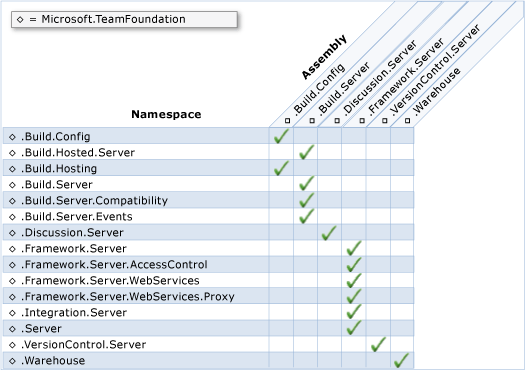This screenshot has width=525, height=371.
Task: Click the check mark in the .Build.Hosted.Server row
Action: click(x=306, y=152)
